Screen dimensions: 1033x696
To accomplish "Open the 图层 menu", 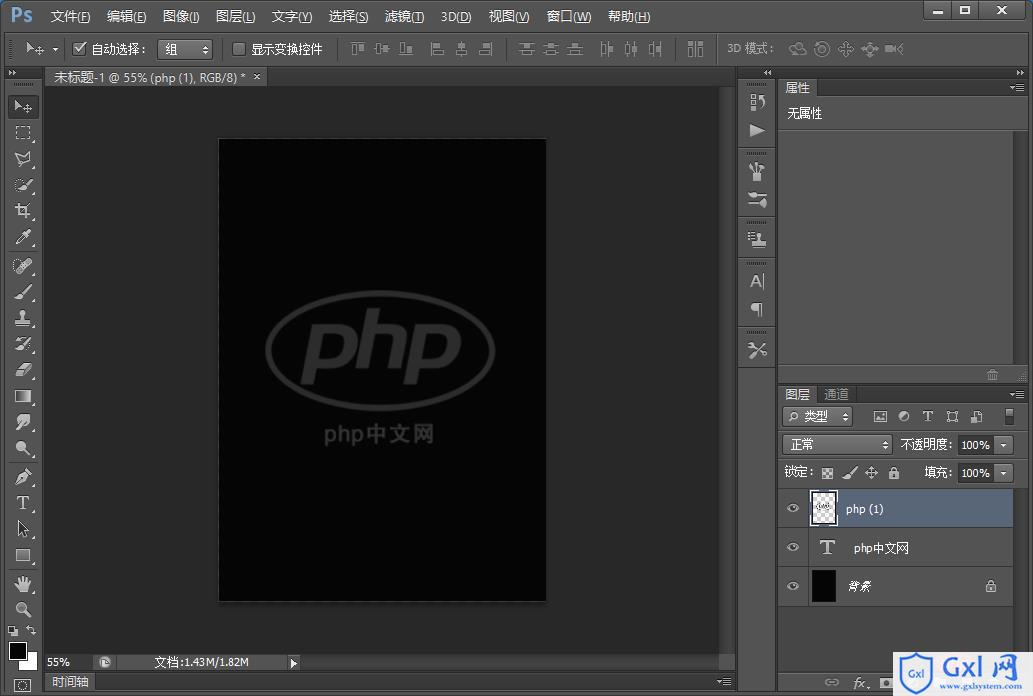I will click(235, 16).
